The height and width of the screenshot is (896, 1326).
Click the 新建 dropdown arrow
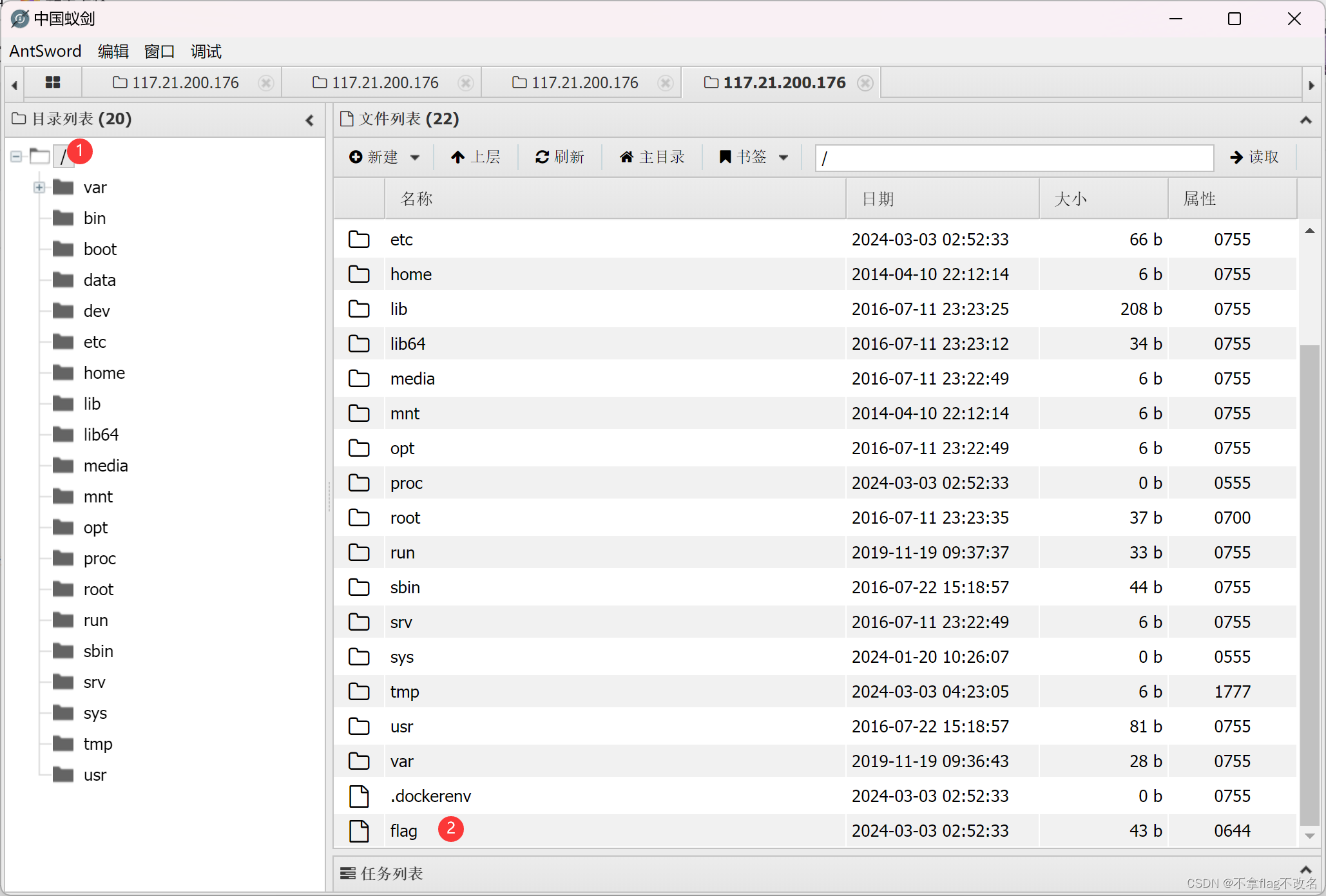[x=419, y=158]
